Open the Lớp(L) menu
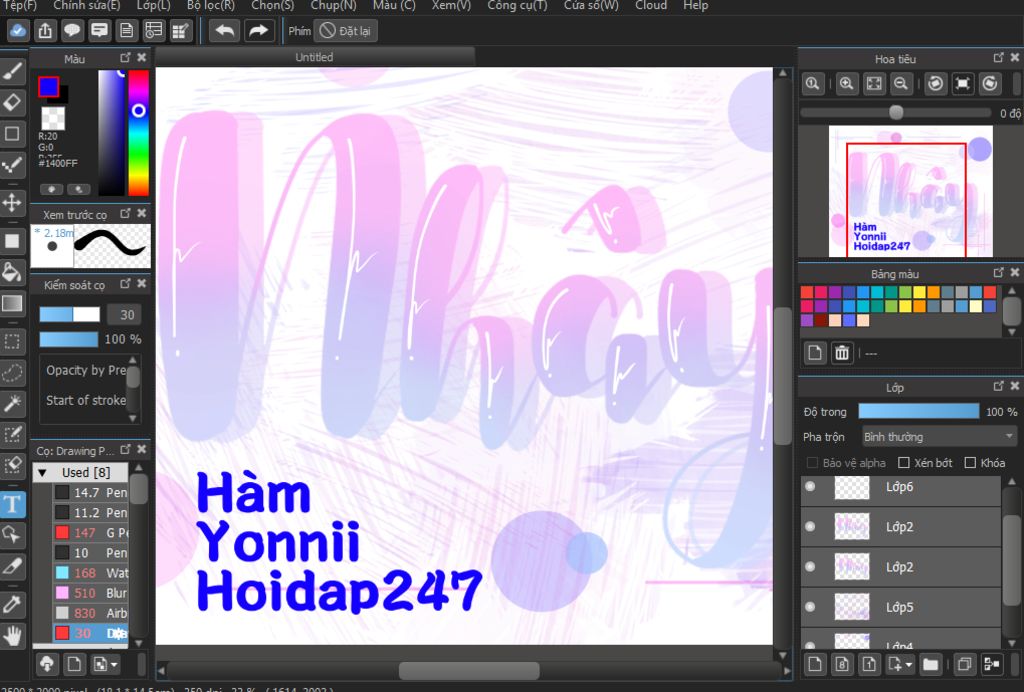The height and width of the screenshot is (692, 1024). [153, 5]
